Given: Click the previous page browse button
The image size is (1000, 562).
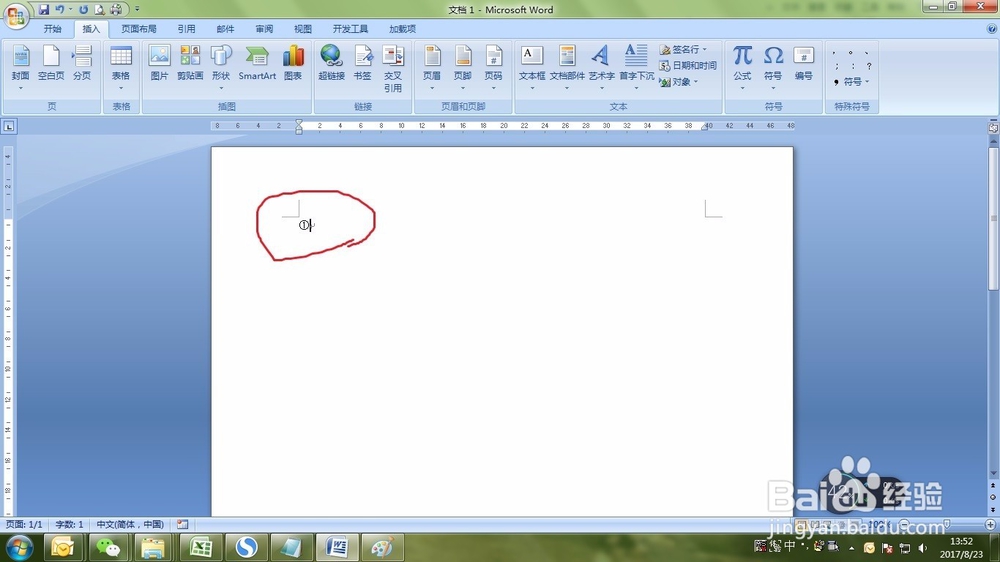Looking at the screenshot, I should coord(993,485).
